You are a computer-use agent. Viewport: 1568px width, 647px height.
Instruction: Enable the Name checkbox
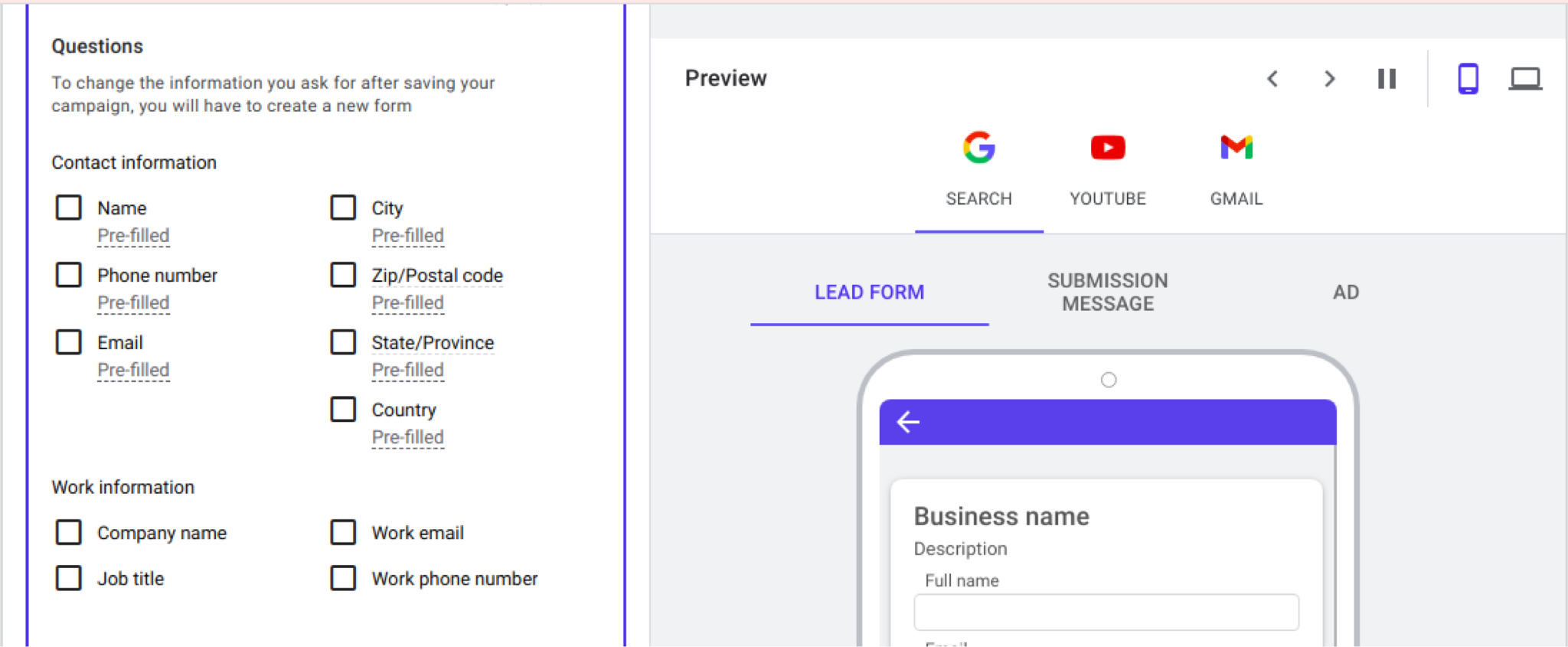click(x=69, y=207)
